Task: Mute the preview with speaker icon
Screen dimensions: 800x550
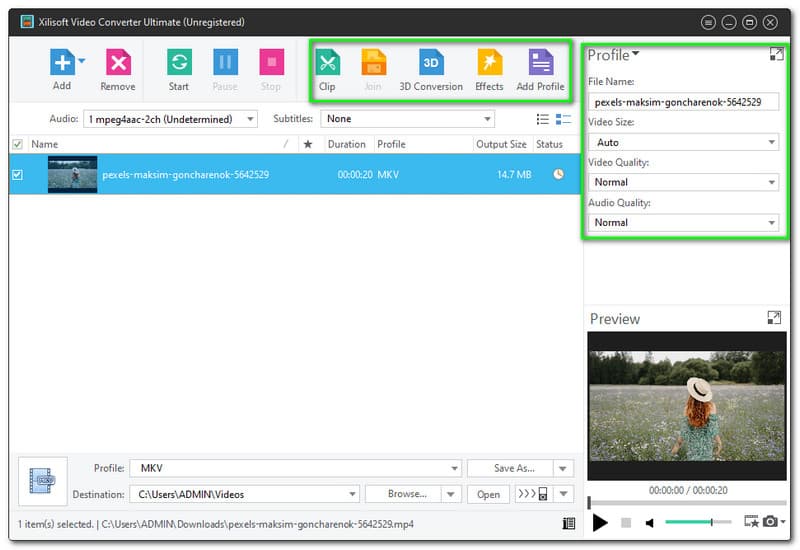Action: (650, 522)
